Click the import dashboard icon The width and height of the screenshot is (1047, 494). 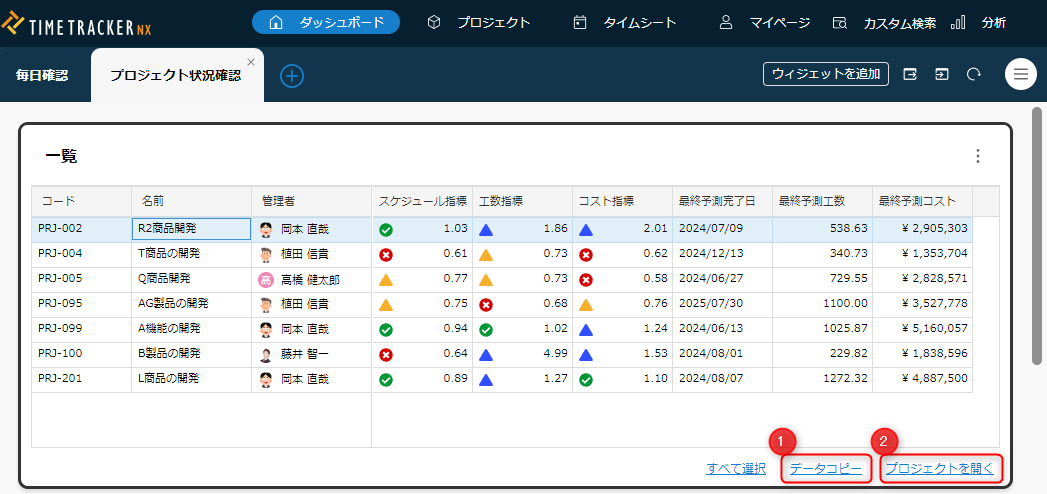coord(941,74)
